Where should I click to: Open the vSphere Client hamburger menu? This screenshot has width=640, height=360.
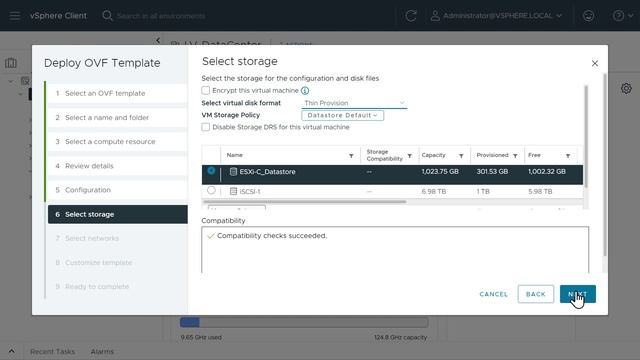click(x=15, y=16)
